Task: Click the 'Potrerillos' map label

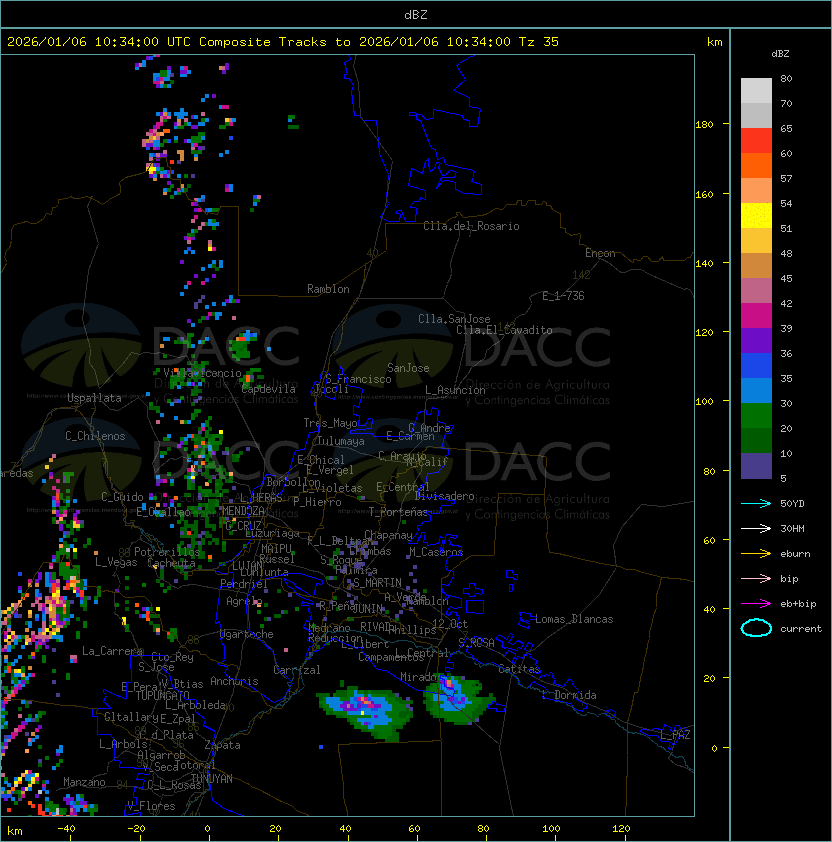Action: [167, 552]
